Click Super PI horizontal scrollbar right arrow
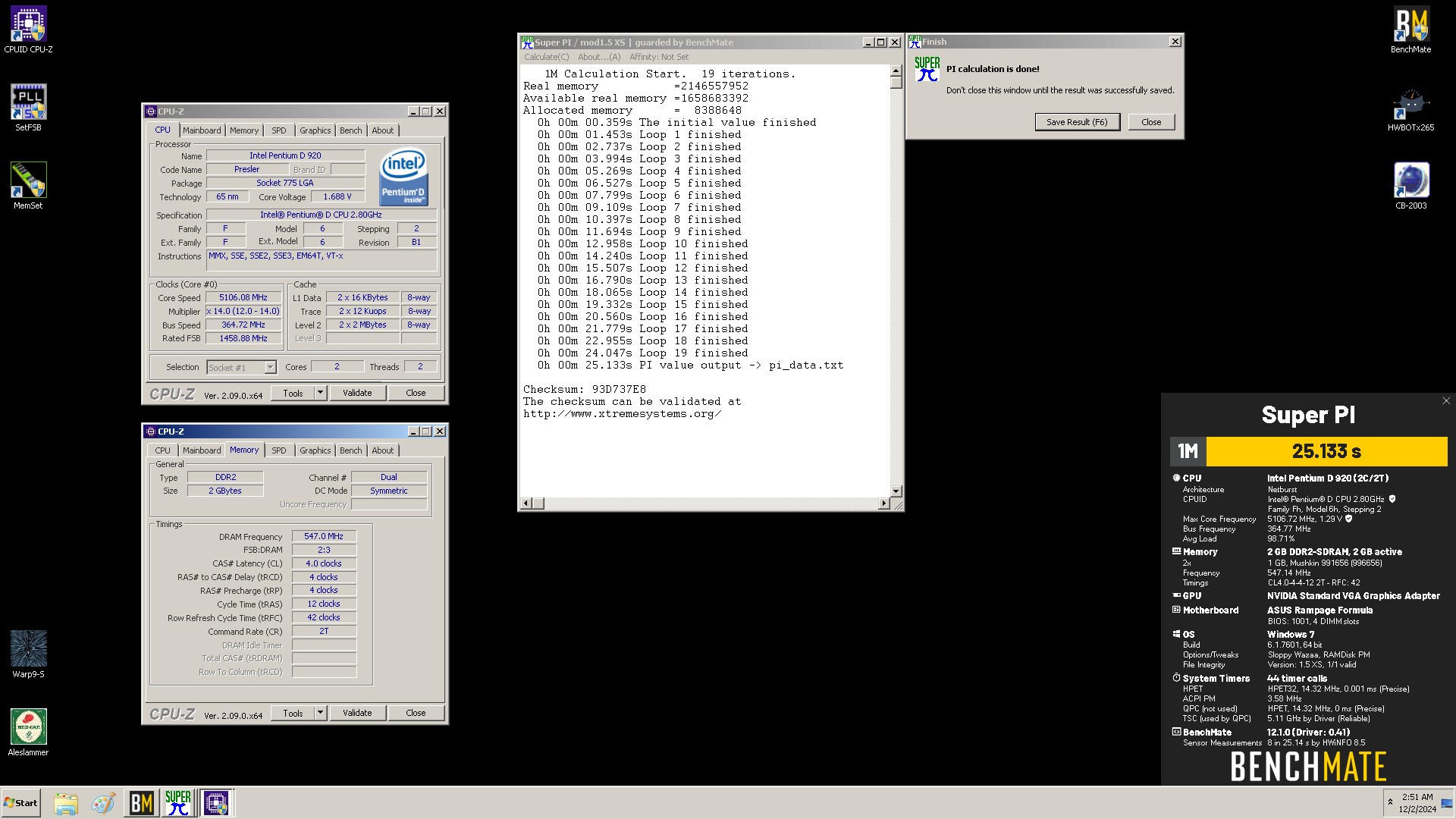The height and width of the screenshot is (819, 1456). point(883,504)
